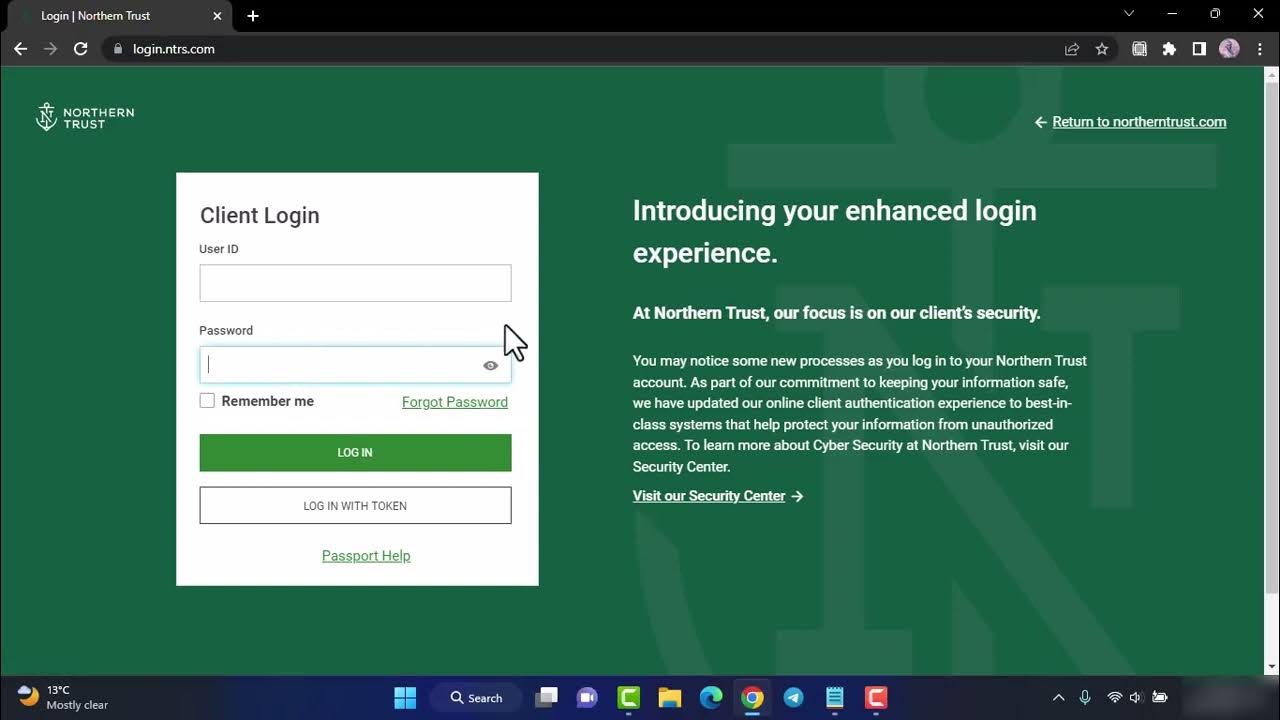Bookmark this page with the star icon
The width and height of the screenshot is (1280, 720).
(x=1102, y=49)
